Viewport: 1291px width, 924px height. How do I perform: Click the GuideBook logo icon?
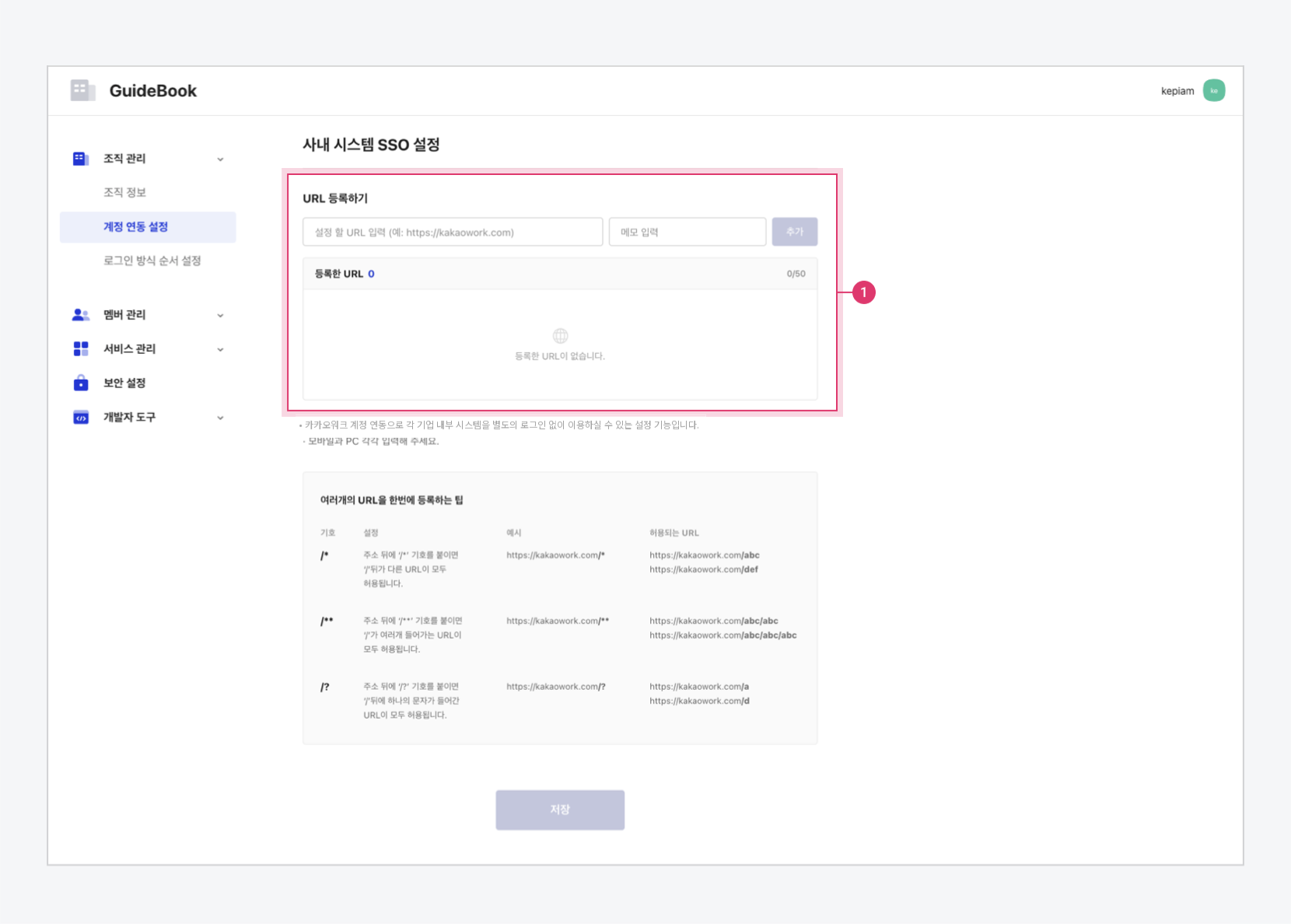point(82,90)
